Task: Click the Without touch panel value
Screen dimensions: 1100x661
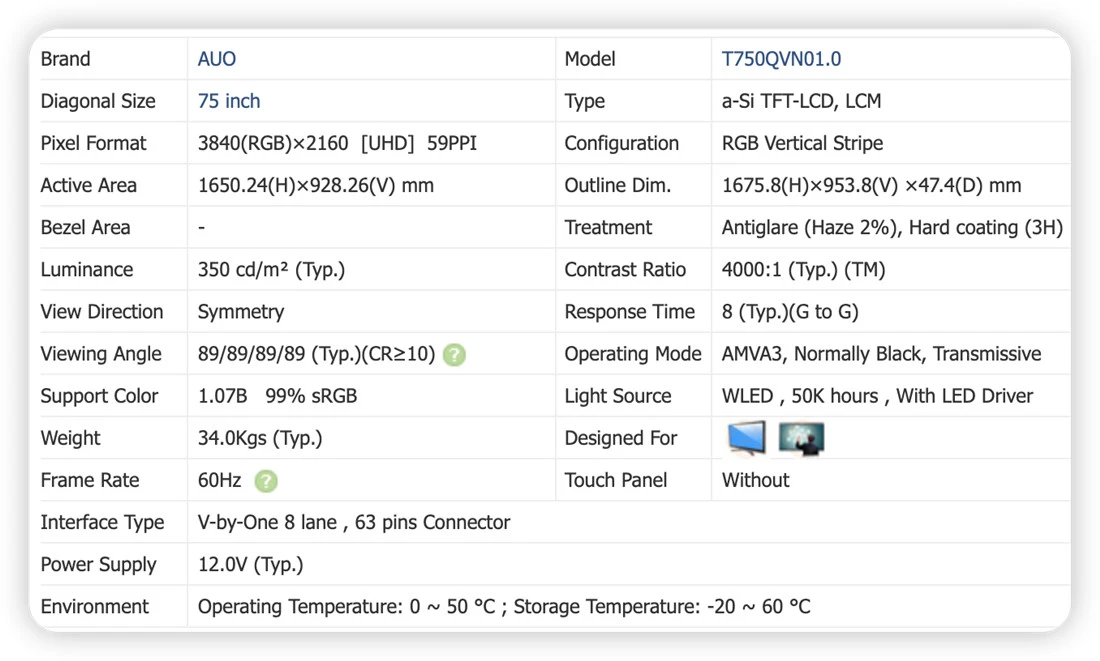Action: [756, 480]
